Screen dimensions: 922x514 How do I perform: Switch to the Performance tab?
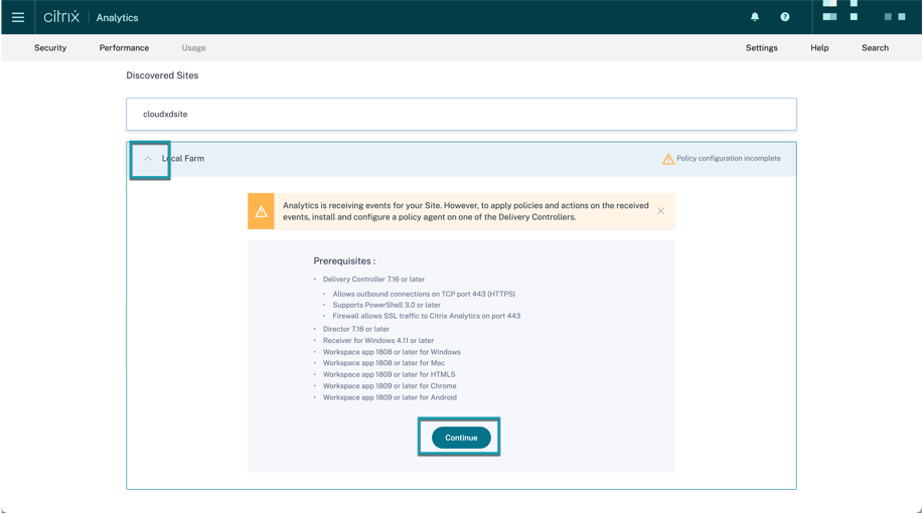pos(124,48)
